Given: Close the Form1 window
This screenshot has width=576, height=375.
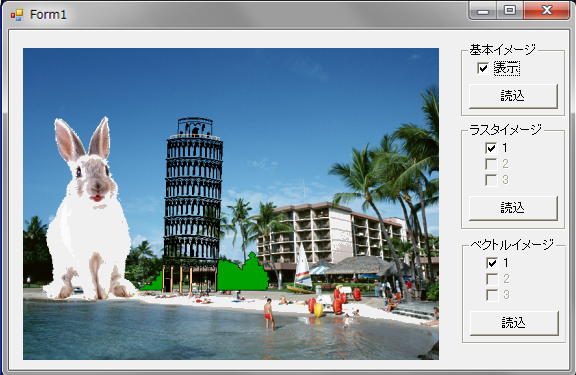Looking at the screenshot, I should 547,11.
